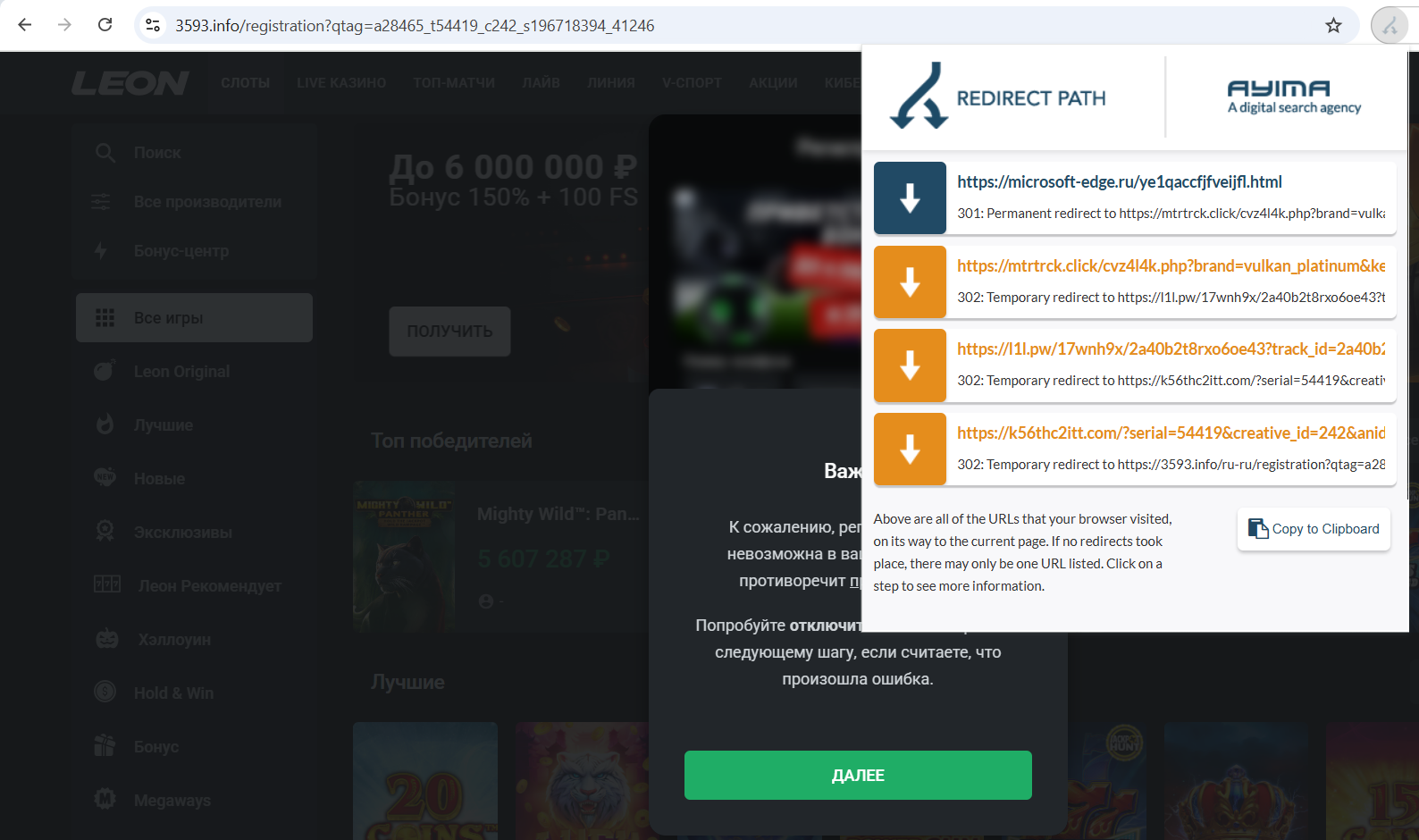Open the ТОП-МАТЧИ tab
The width and height of the screenshot is (1419, 840).
454,83
